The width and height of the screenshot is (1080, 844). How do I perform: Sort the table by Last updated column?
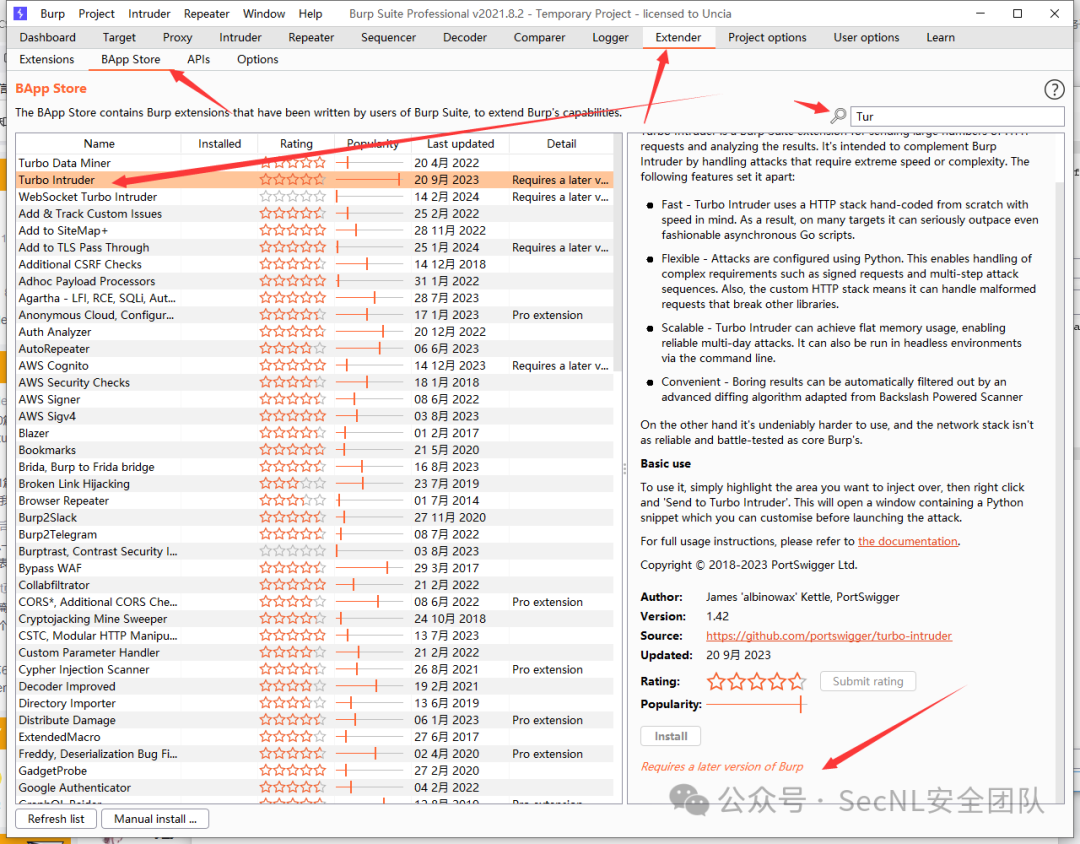point(460,143)
